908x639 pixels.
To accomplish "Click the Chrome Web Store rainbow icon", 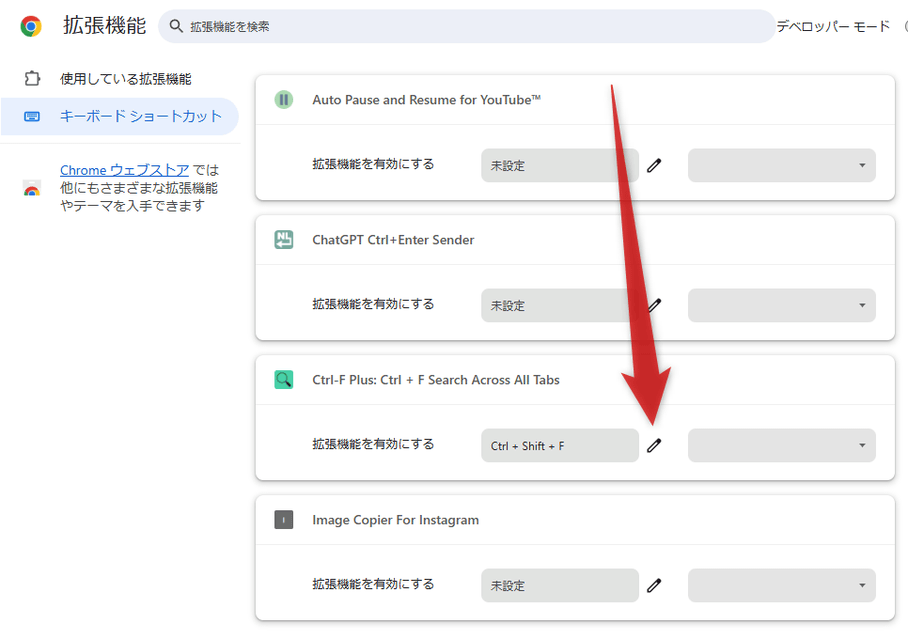I will tap(32, 188).
